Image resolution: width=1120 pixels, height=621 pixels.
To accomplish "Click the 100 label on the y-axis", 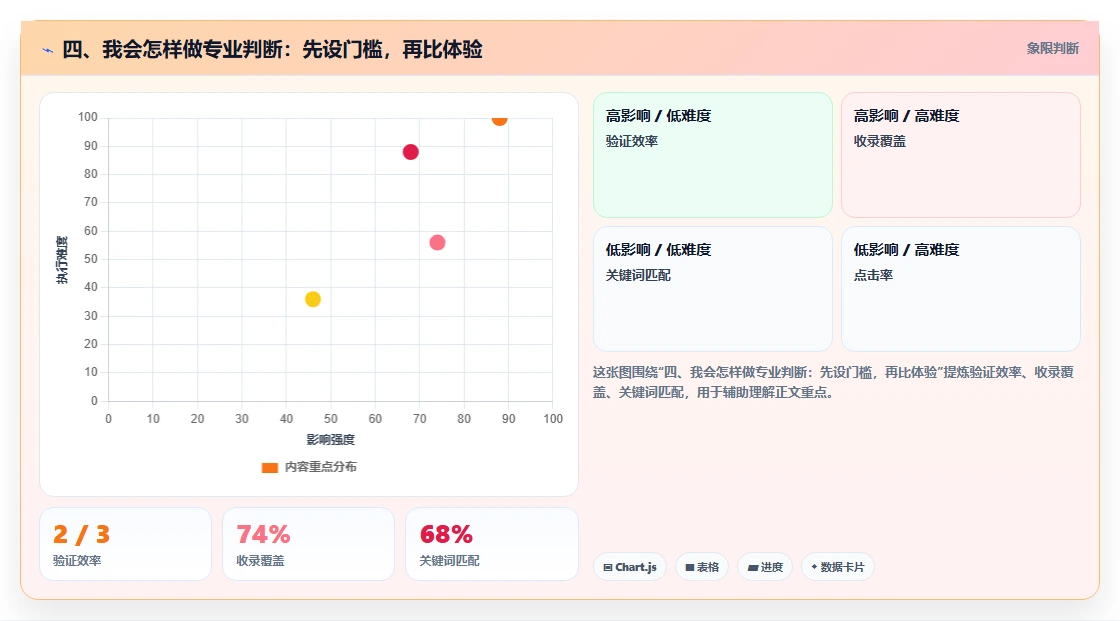I will click(x=88, y=117).
